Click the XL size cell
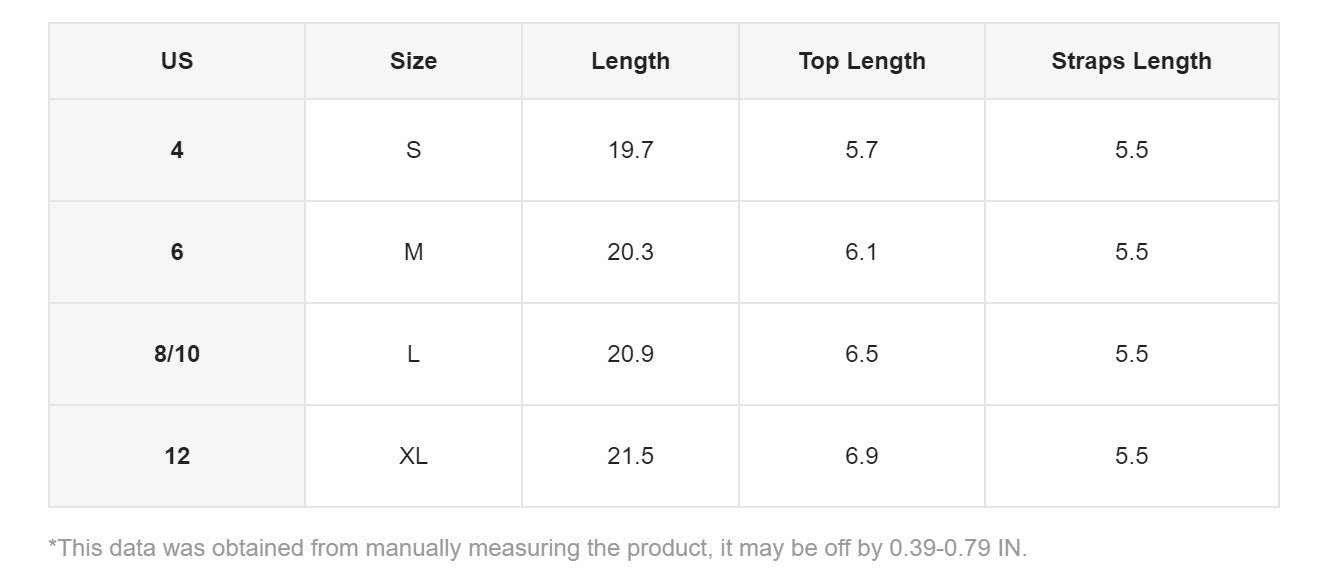Viewport: 1331px width, 581px height. coord(413,456)
